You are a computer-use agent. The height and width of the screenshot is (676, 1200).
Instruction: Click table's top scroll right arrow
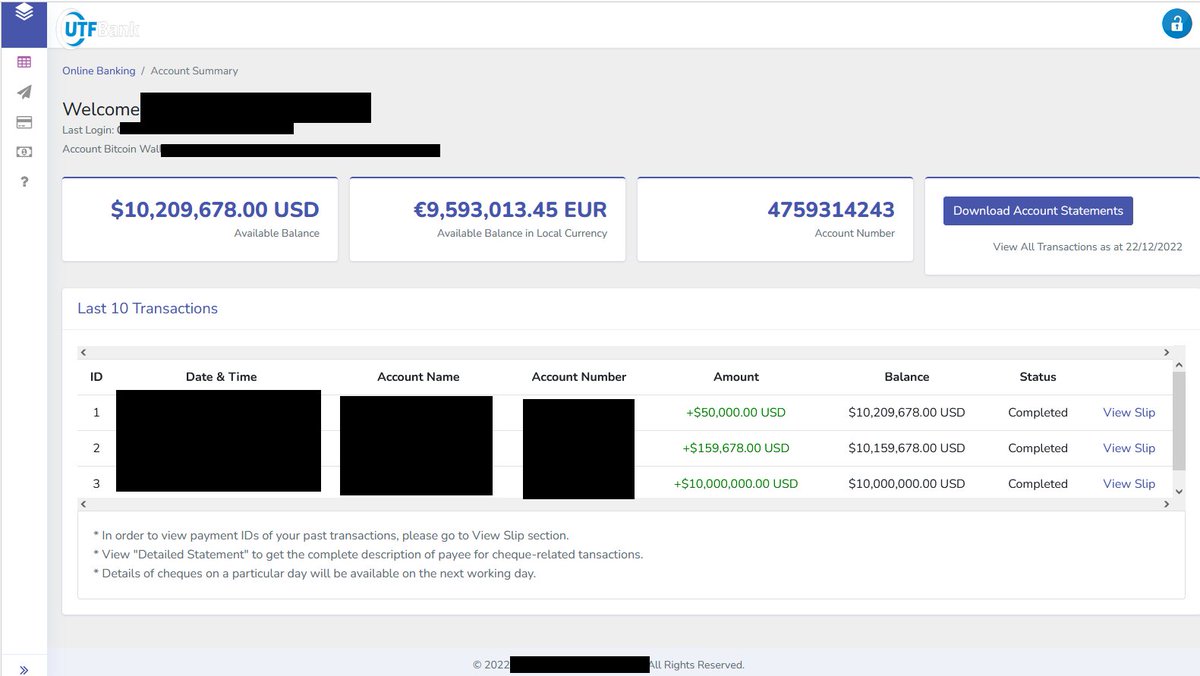[x=1166, y=353]
